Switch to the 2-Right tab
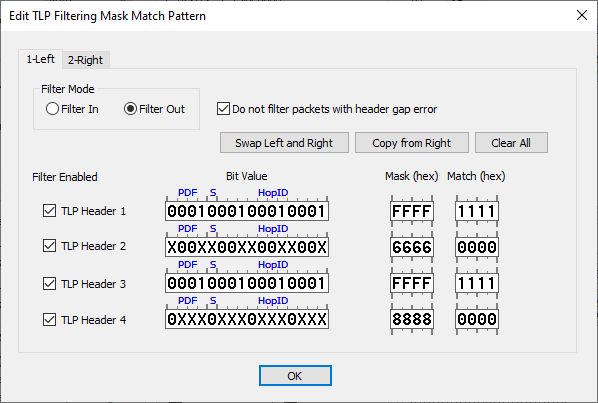Image resolution: width=598 pixels, height=403 pixels. click(86, 60)
